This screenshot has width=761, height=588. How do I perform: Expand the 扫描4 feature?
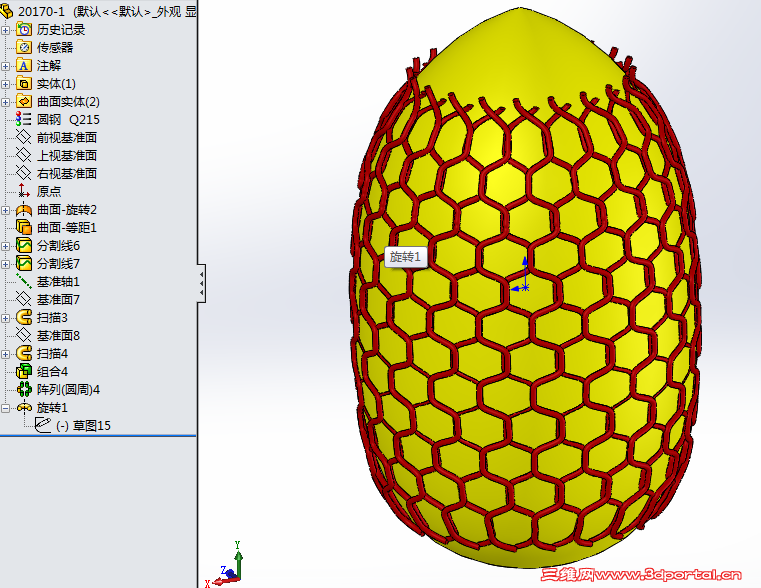tap(5, 354)
